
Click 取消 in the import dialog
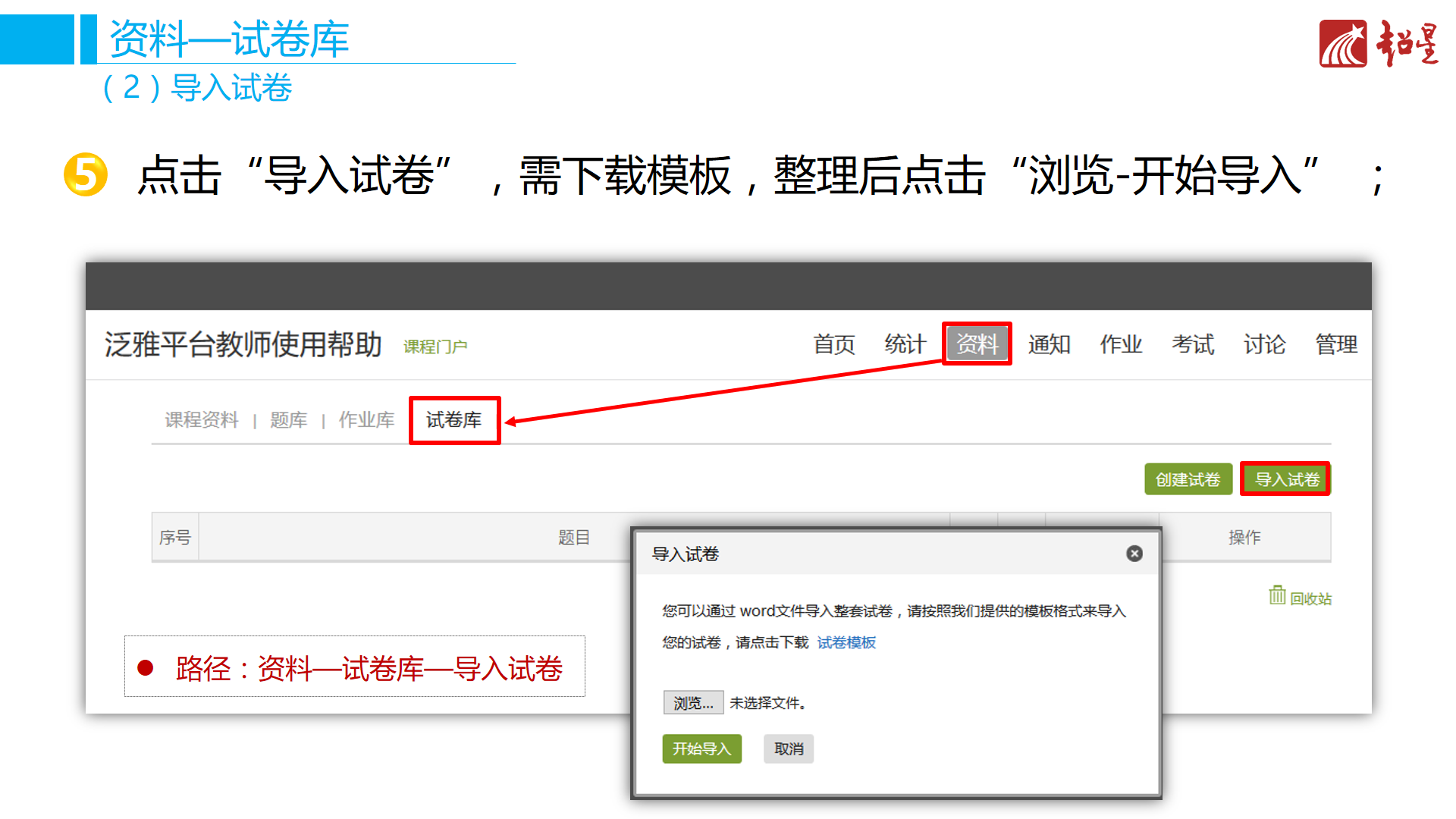[789, 749]
